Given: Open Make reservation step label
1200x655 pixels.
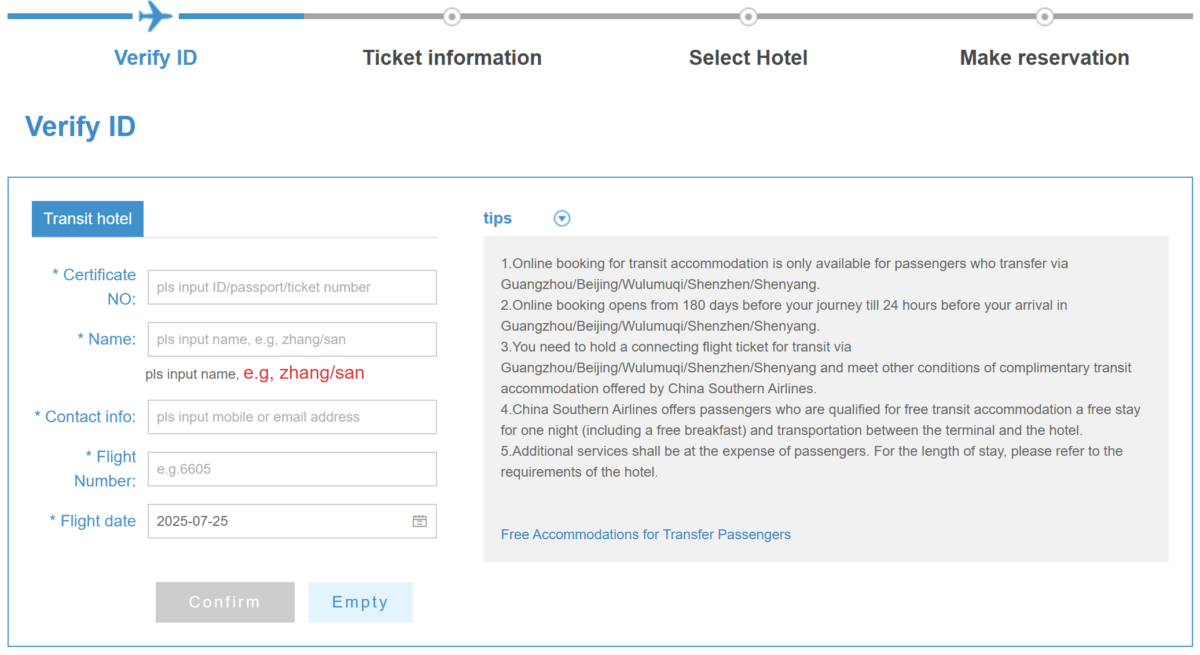Looking at the screenshot, I should (1045, 58).
